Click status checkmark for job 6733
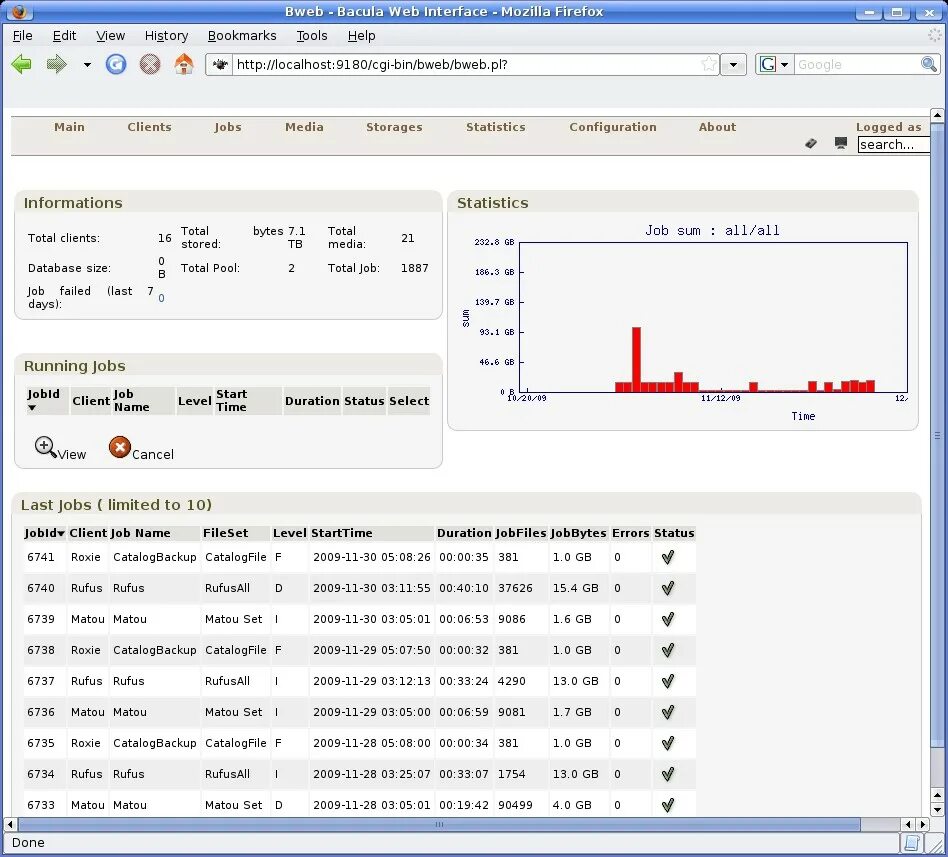The image size is (948, 857). (667, 805)
